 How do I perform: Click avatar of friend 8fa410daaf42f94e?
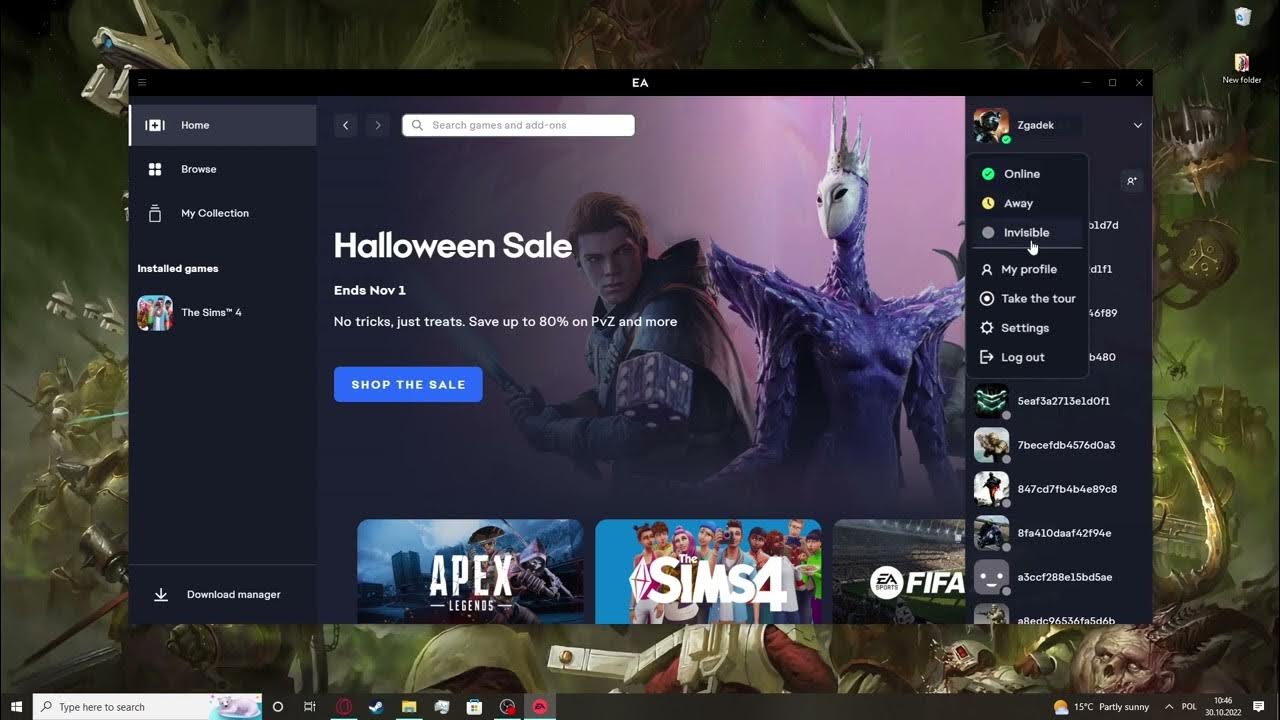pos(991,533)
